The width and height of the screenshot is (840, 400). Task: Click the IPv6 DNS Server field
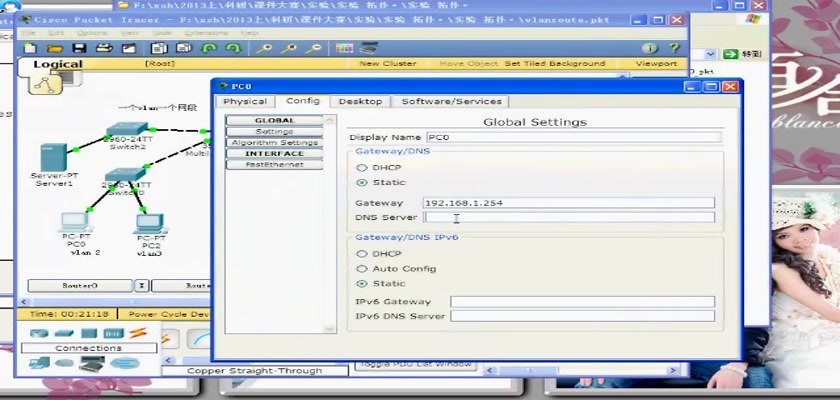pos(582,316)
